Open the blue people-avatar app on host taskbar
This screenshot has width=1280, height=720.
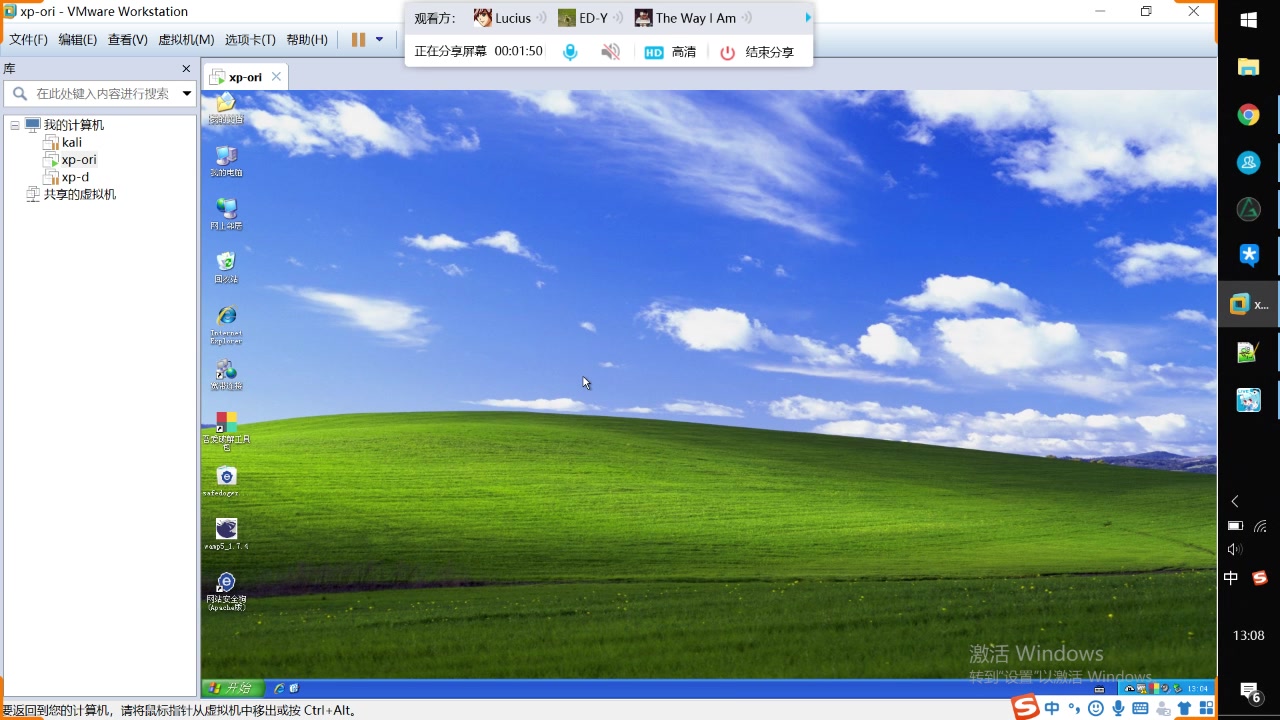pyautogui.click(x=1249, y=162)
